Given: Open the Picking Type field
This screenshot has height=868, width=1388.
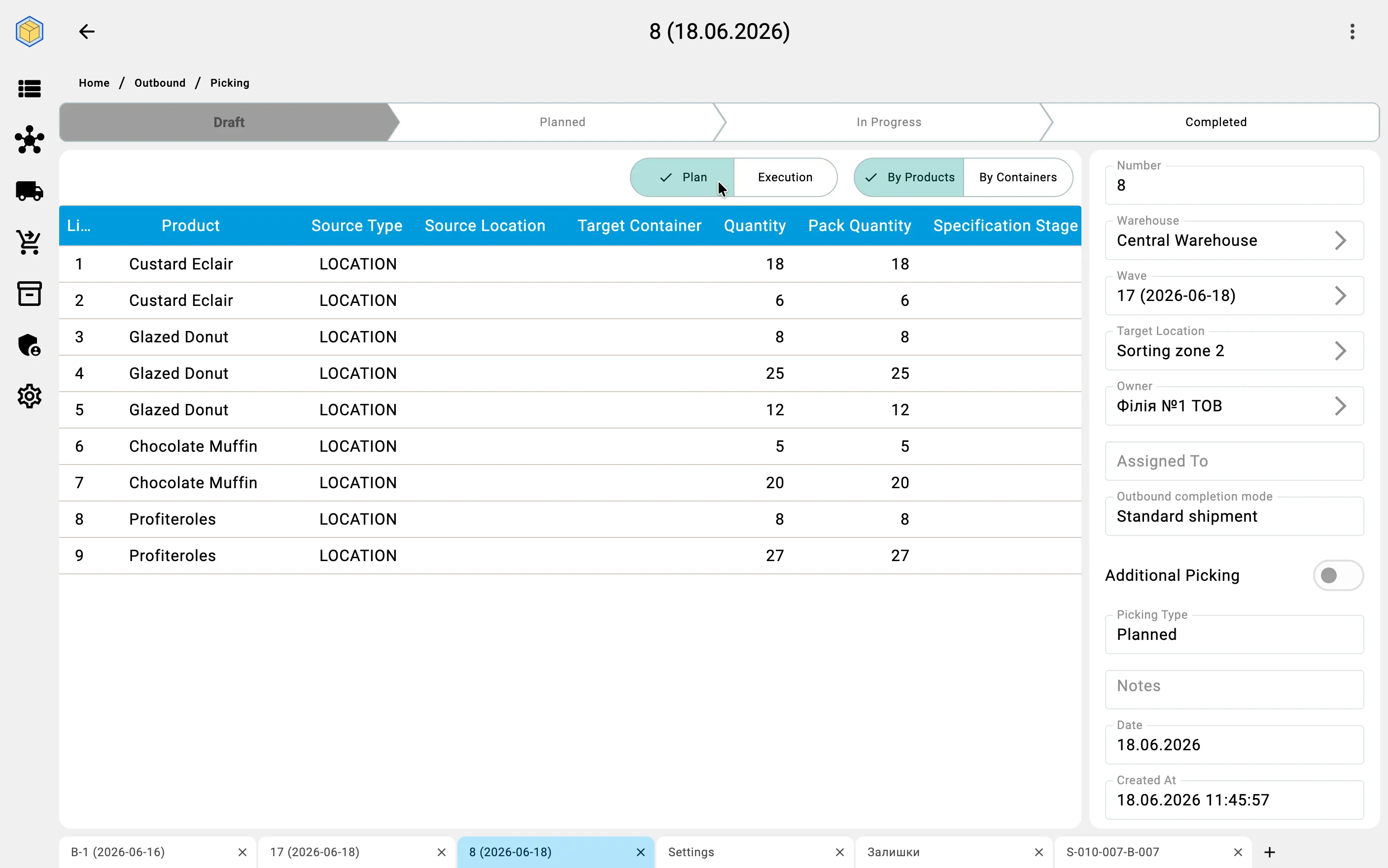Looking at the screenshot, I should click(1234, 634).
